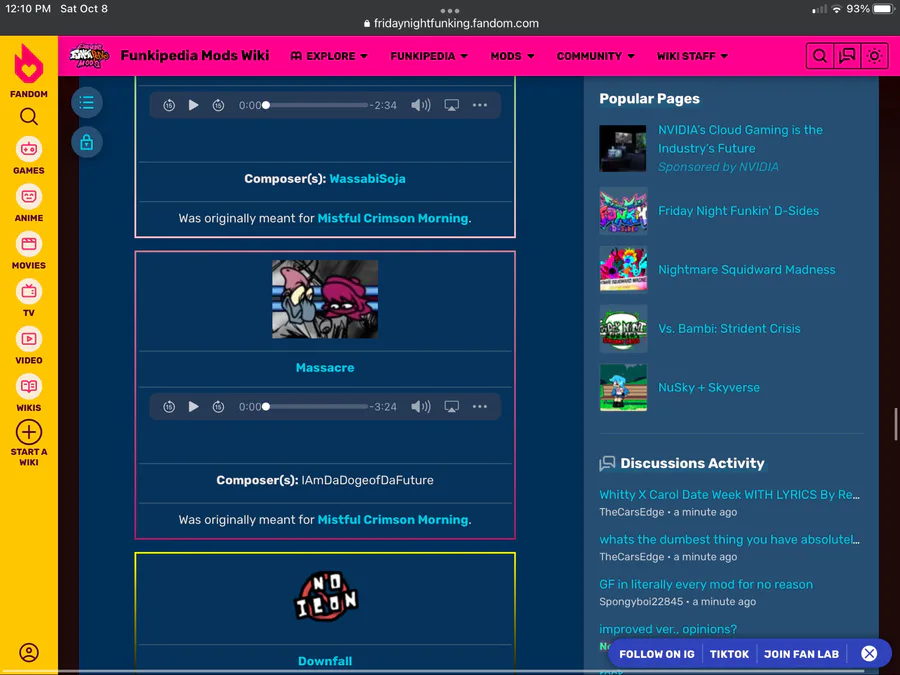Click the No Icon placeholder image
The image size is (900, 675).
[x=325, y=596]
